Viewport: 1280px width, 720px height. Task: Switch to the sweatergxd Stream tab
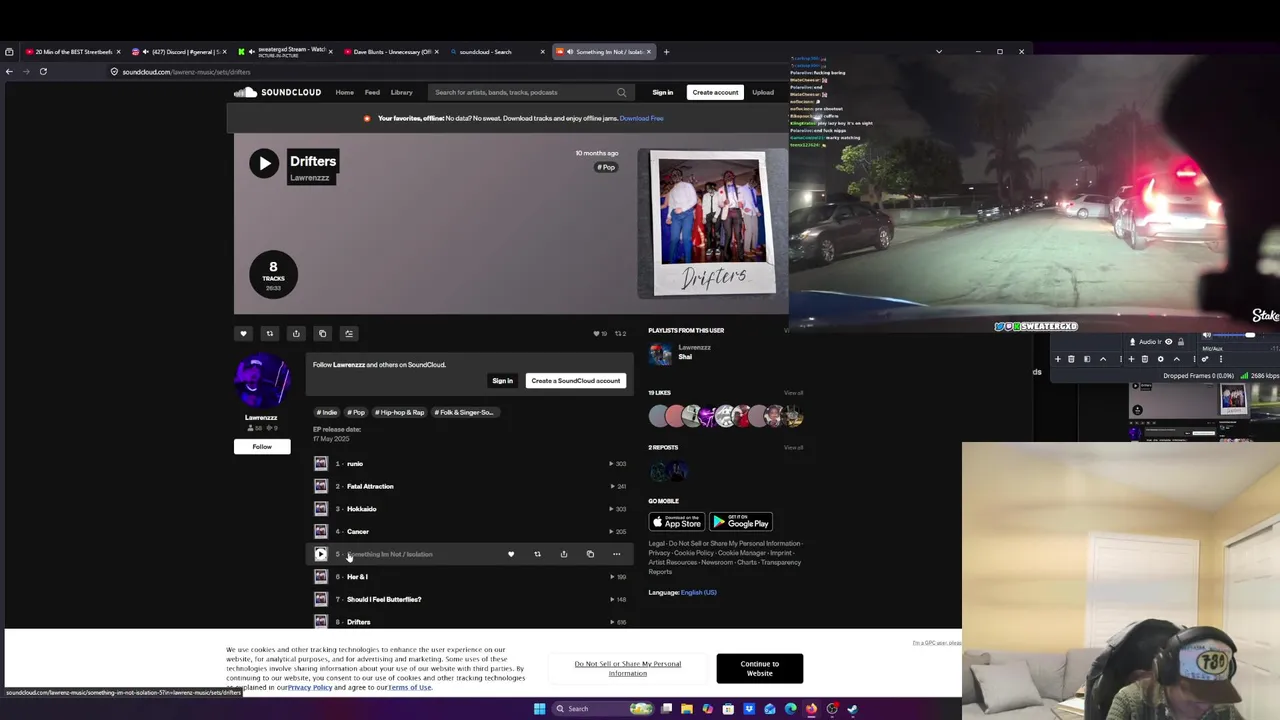287,52
